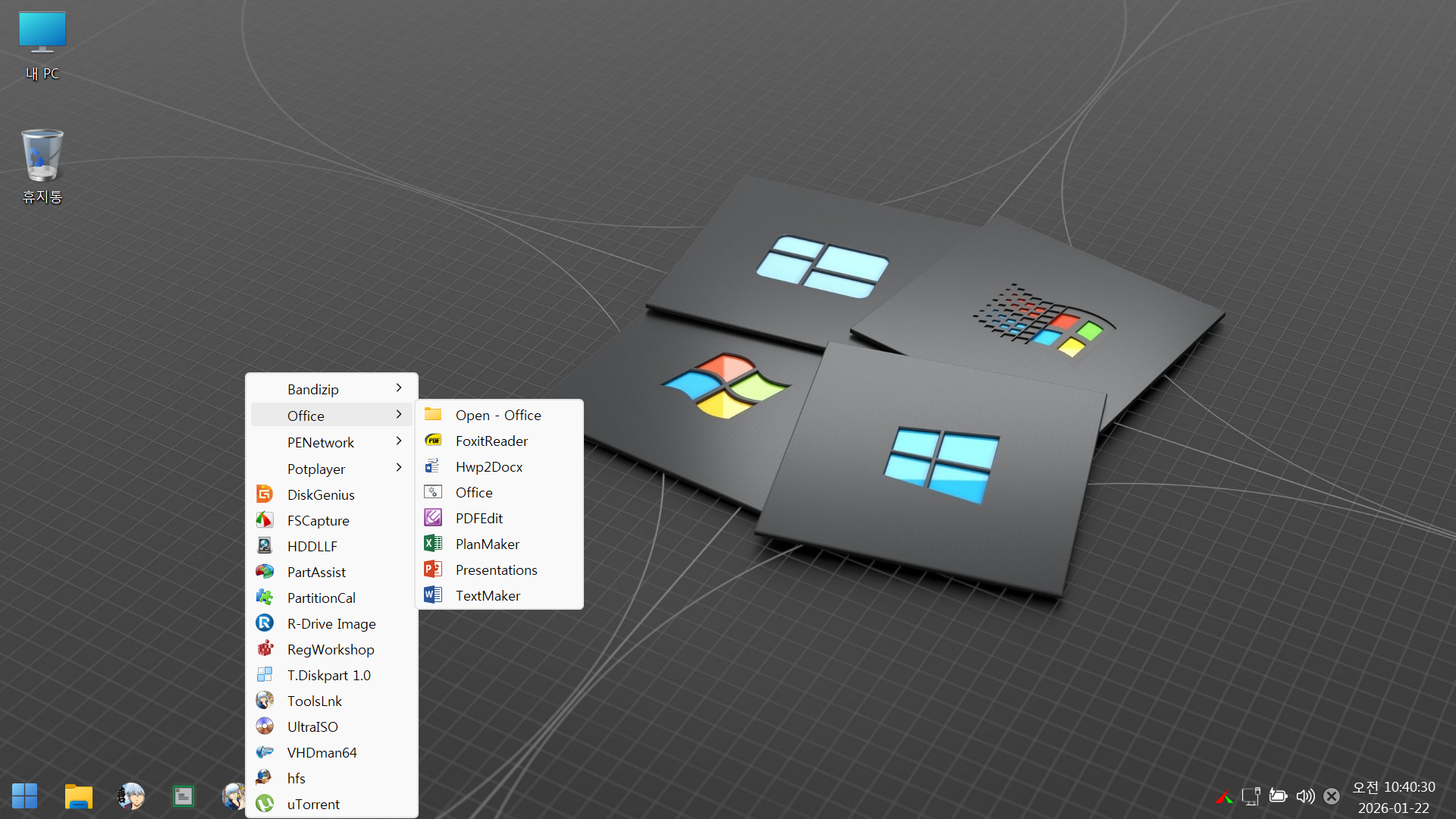Open FSCapture screen capture tool
1456x819 pixels.
tap(318, 520)
